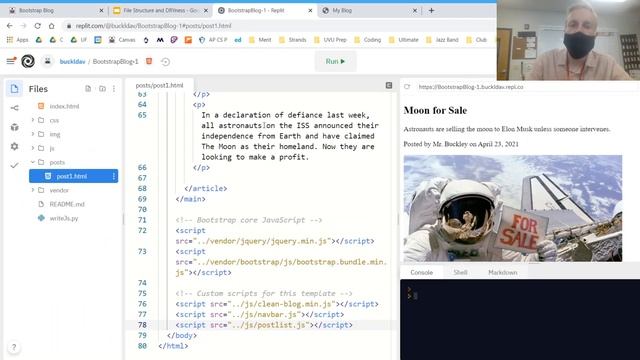Screen dimensions: 640x360
Task: Select the Files sidebar icon
Action: click(14, 89)
